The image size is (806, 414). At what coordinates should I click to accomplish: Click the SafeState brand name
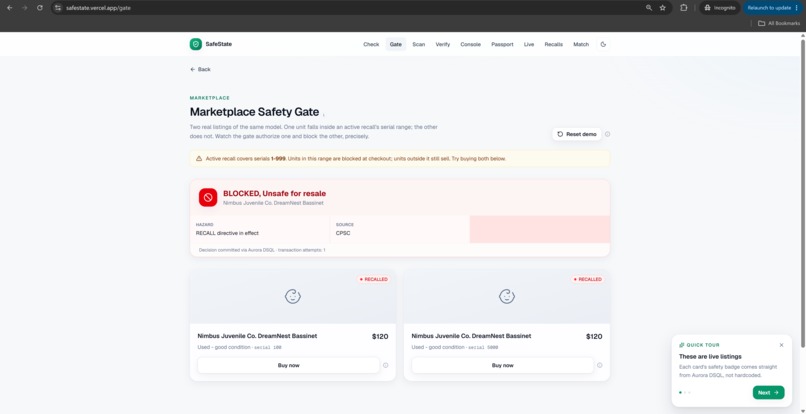pyautogui.click(x=218, y=44)
